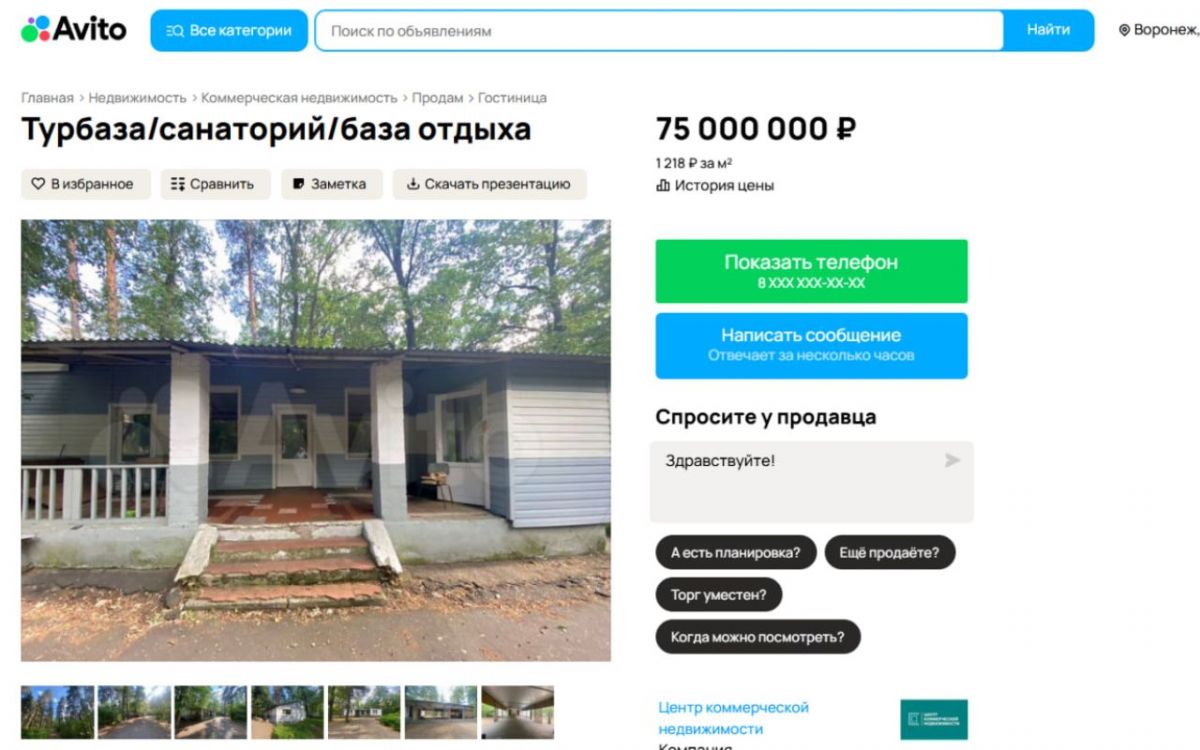The image size is (1200, 750).
Task: Open the seller company logo
Action: point(934,719)
